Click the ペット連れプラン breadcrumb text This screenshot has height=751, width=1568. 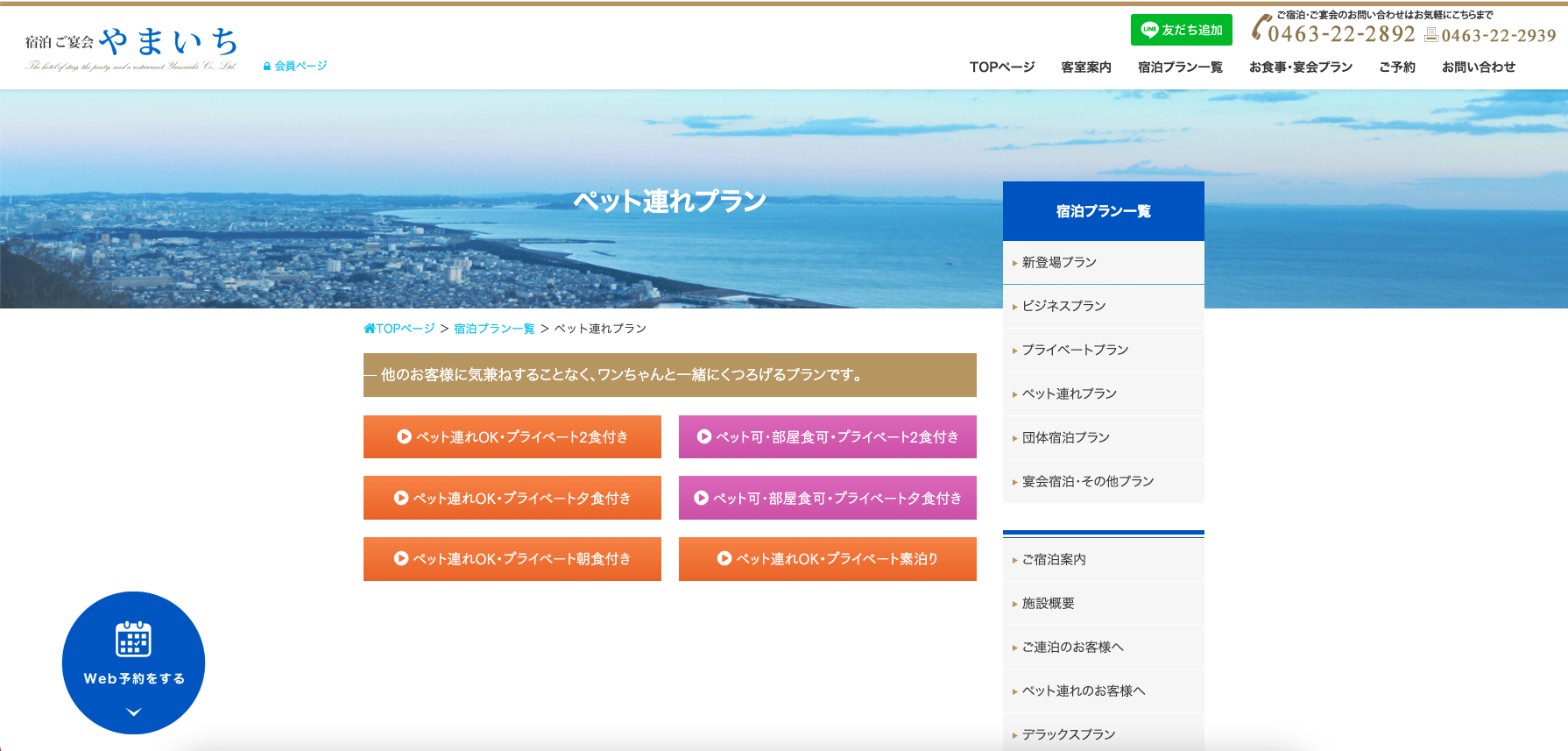(600, 329)
